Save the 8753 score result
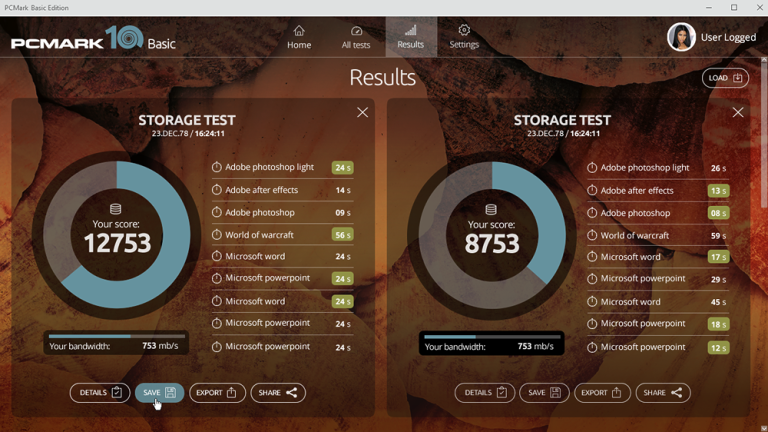This screenshot has height=432, width=768. tap(544, 393)
